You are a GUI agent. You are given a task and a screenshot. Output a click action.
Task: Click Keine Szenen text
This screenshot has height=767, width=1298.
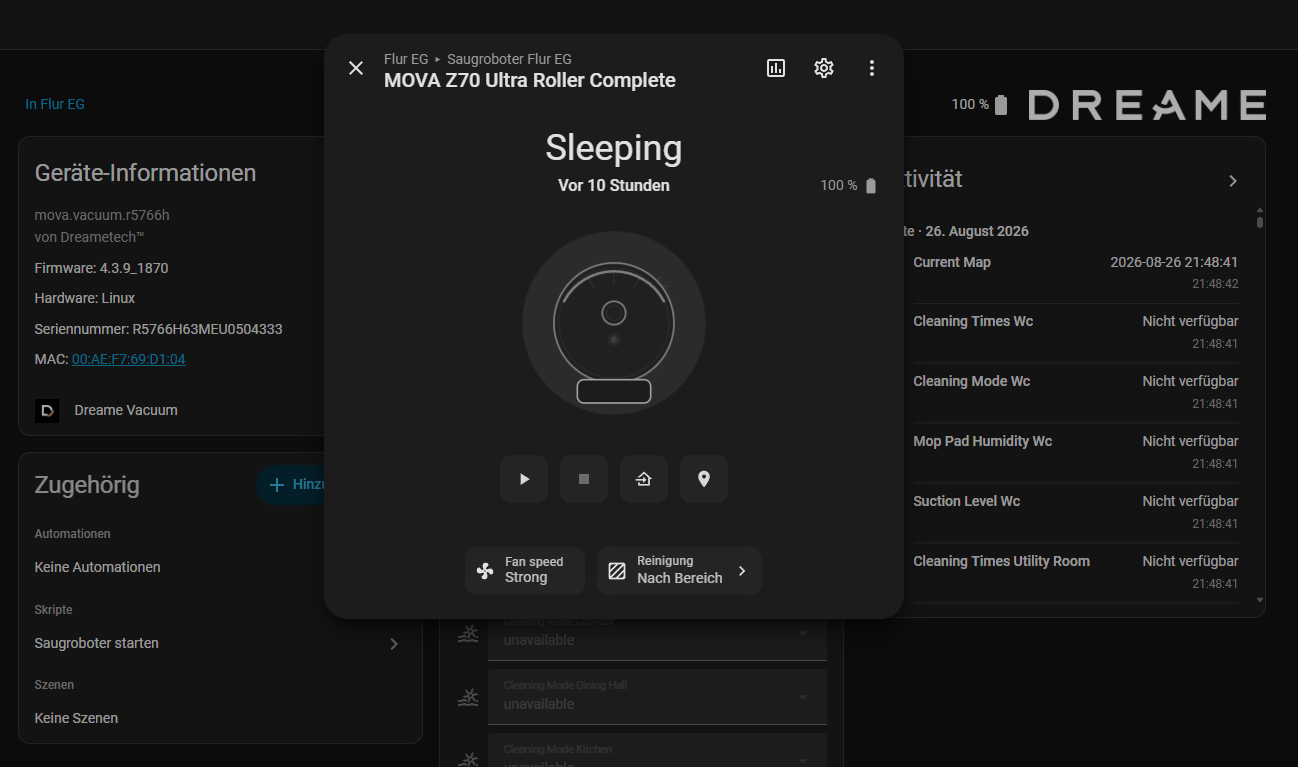76,718
